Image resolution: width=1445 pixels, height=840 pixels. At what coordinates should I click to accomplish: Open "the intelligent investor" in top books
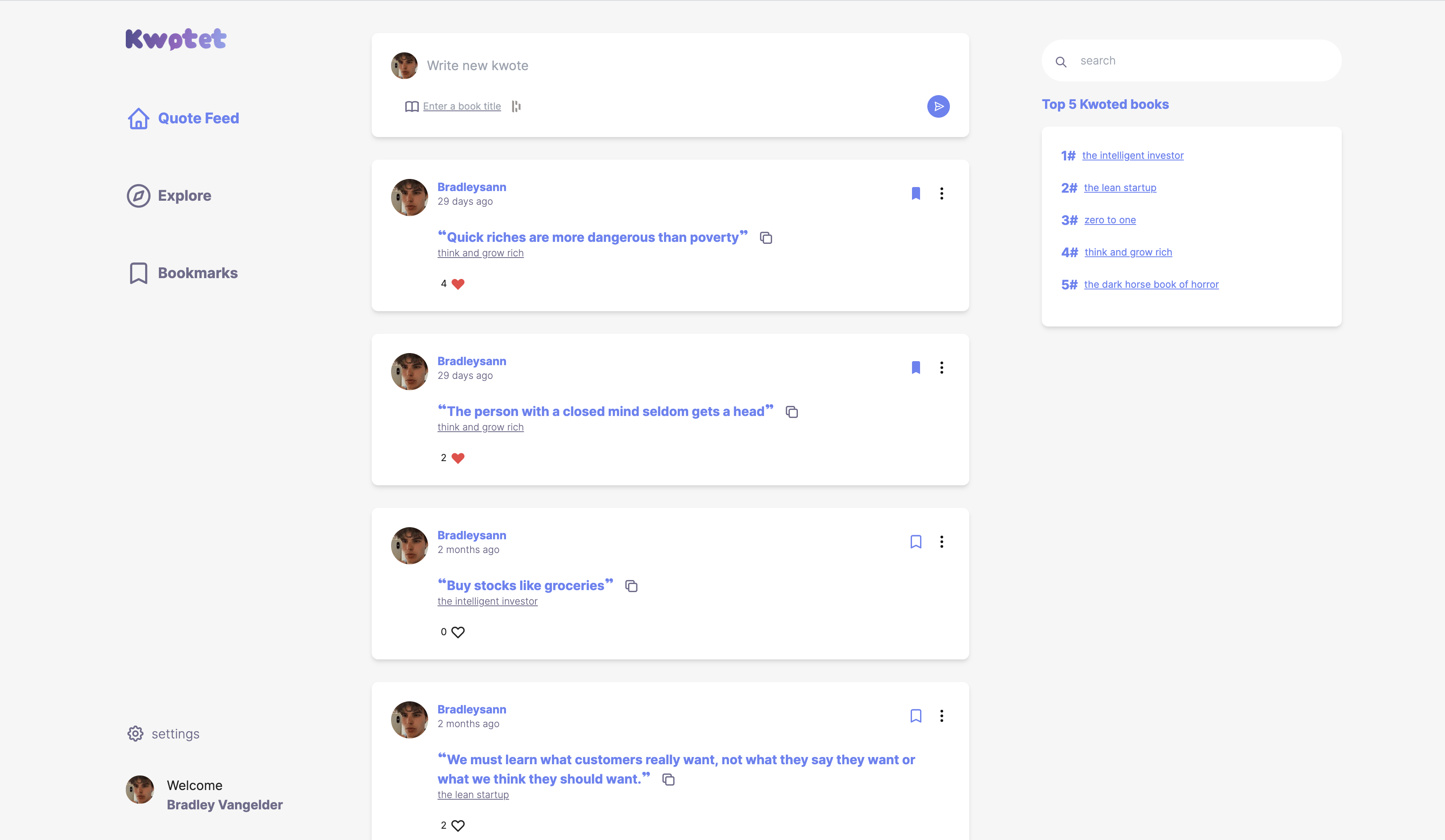1133,156
